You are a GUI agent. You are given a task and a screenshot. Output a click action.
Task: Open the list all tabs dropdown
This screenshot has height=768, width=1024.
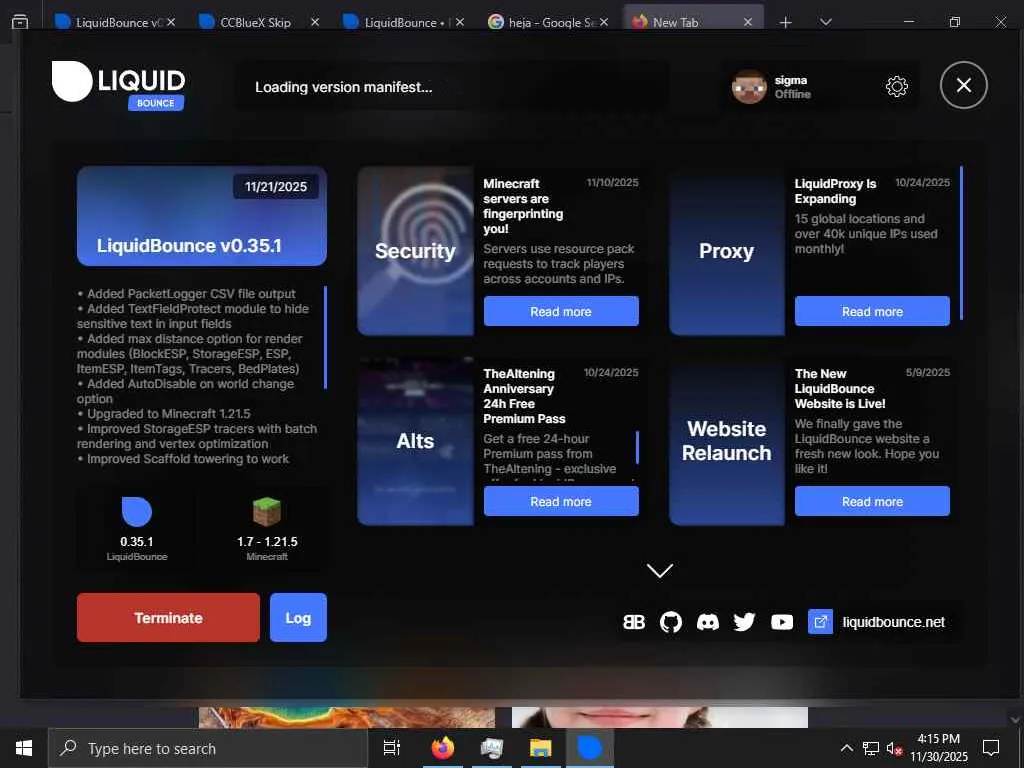tap(826, 22)
